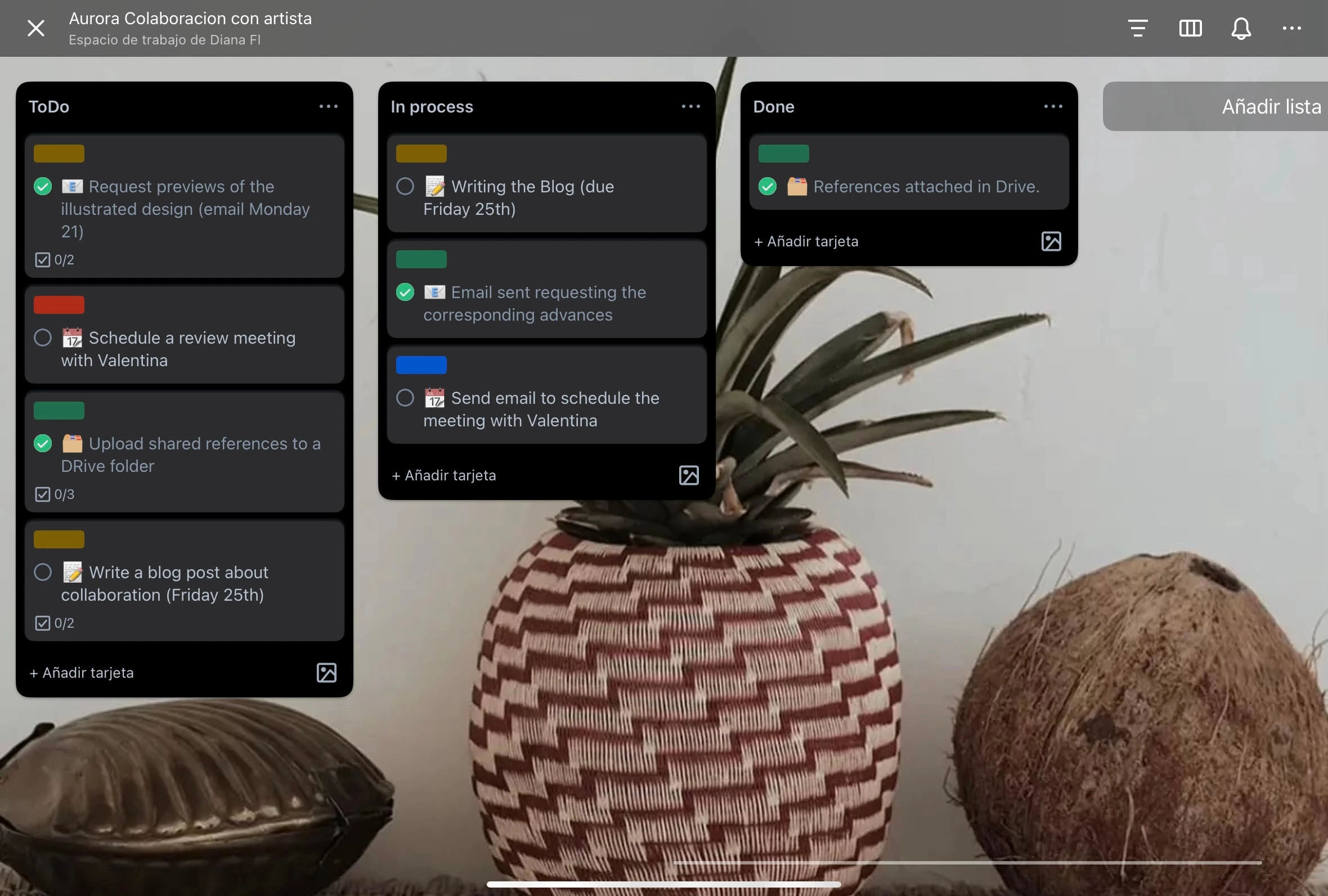
Task: Open In process list options menu
Action: pos(690,107)
